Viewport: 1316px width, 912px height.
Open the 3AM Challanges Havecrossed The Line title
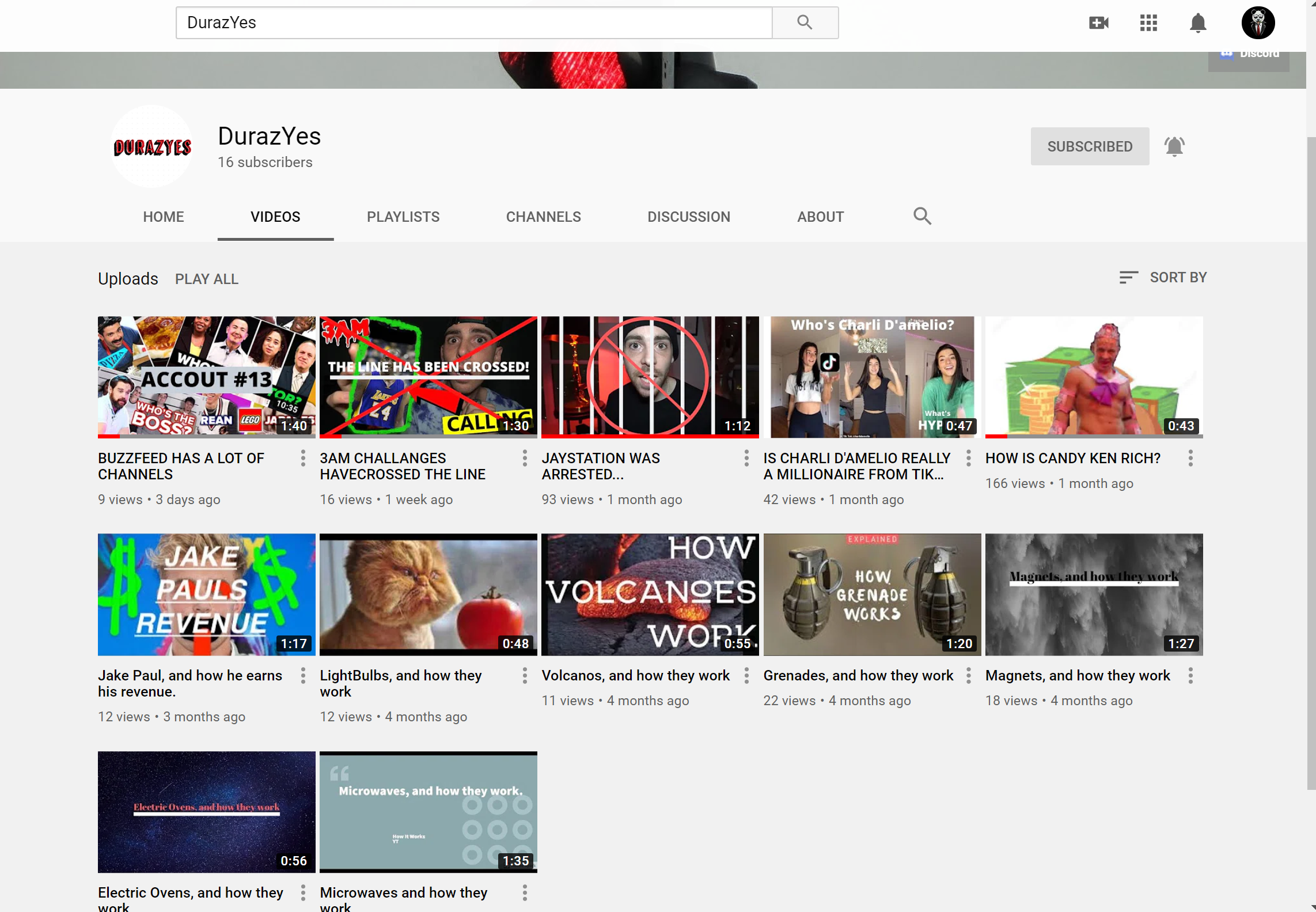[x=403, y=466]
